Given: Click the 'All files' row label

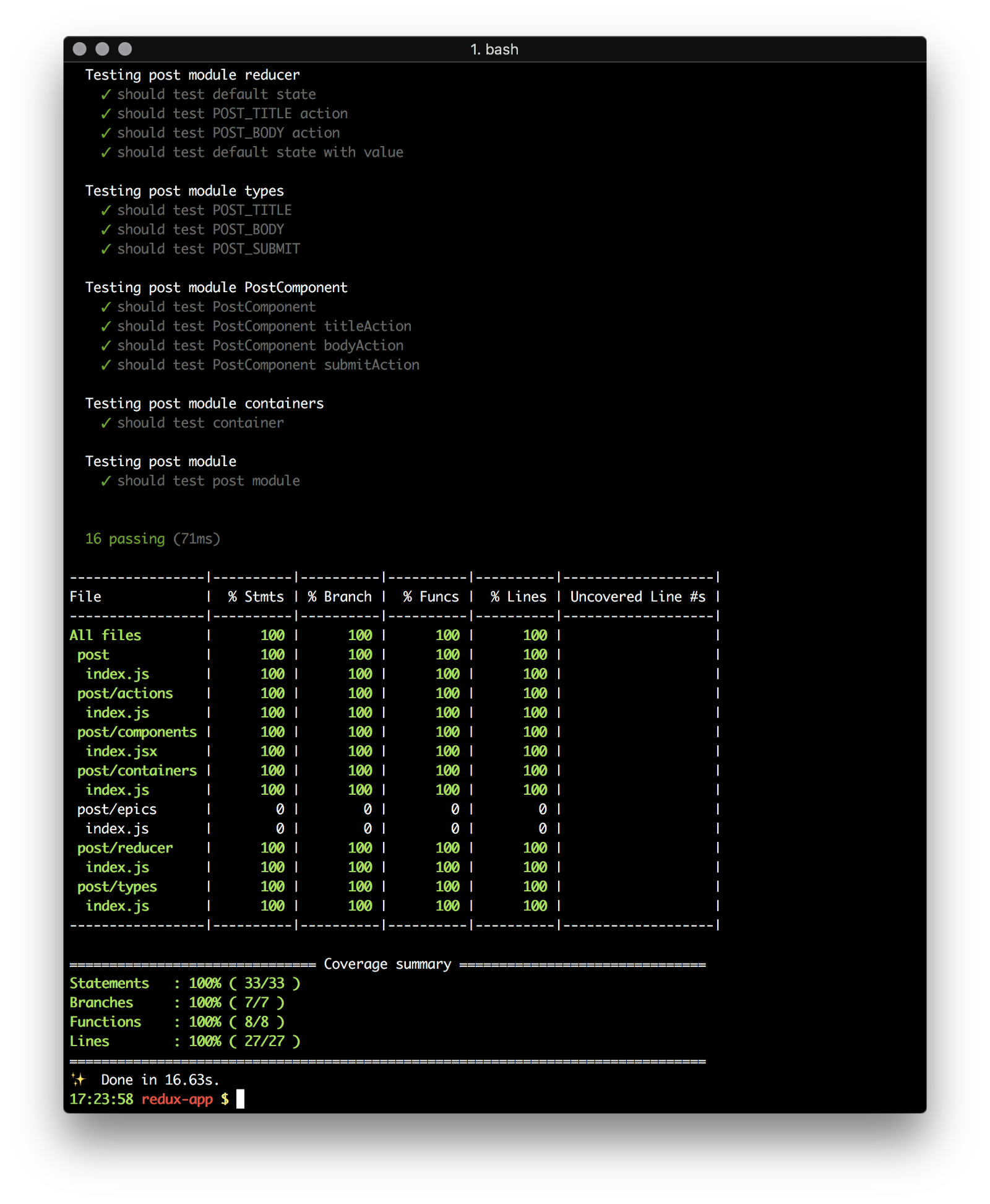Looking at the screenshot, I should [105, 636].
